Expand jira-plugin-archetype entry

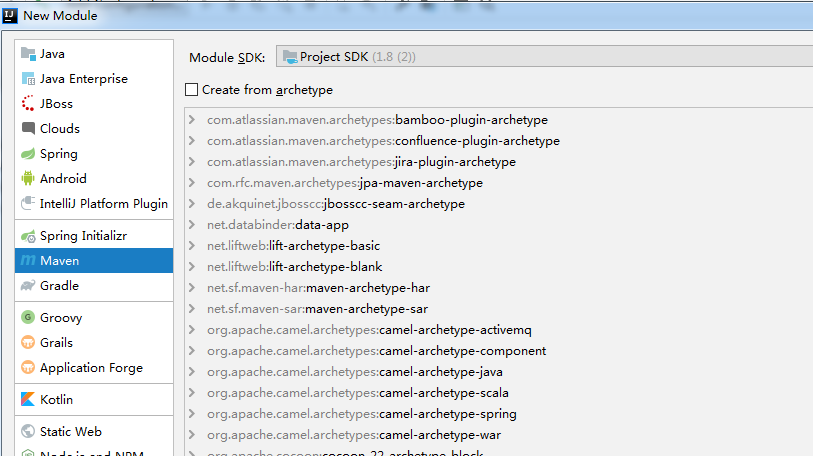[192, 162]
